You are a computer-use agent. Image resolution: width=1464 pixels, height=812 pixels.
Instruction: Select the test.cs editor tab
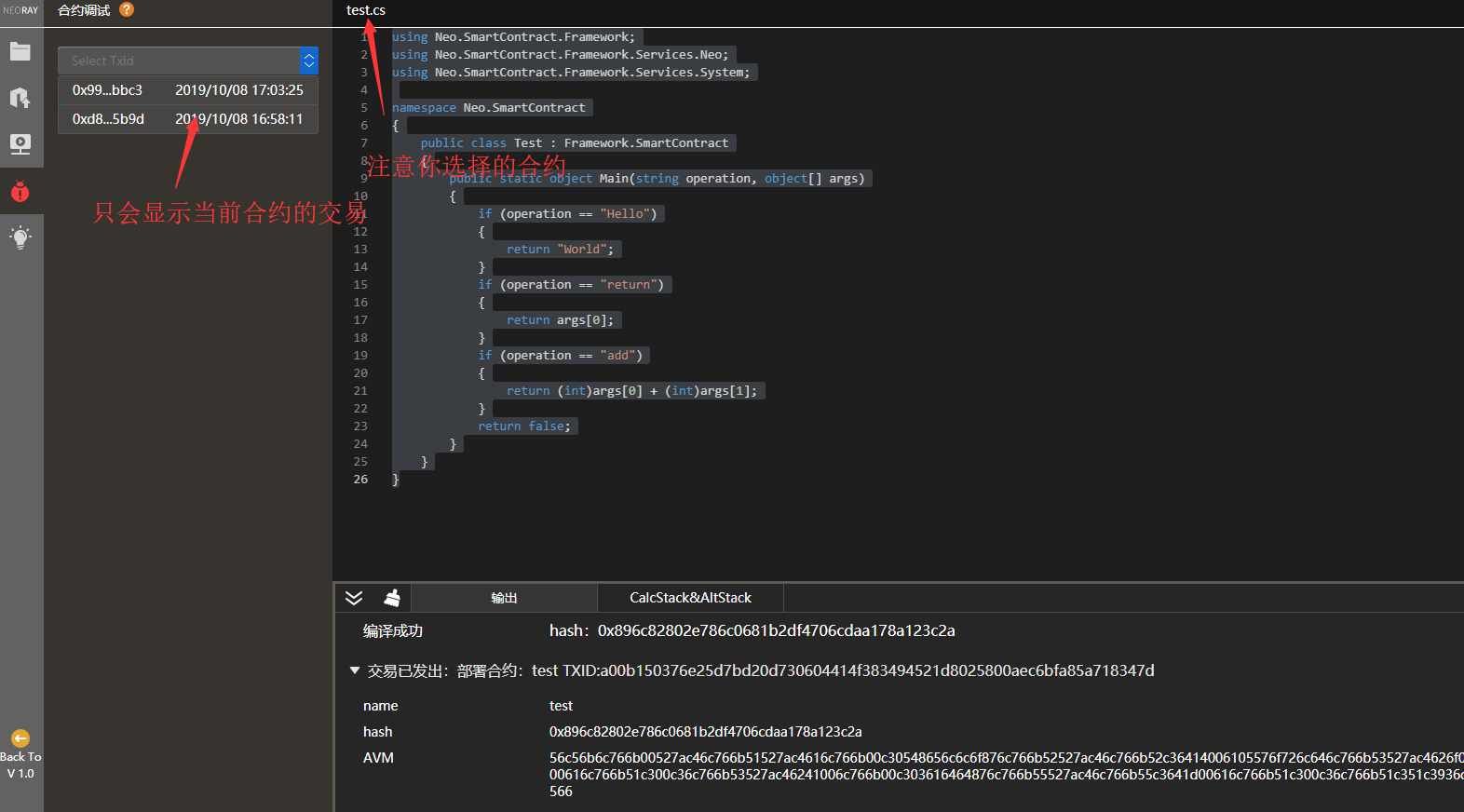click(366, 10)
